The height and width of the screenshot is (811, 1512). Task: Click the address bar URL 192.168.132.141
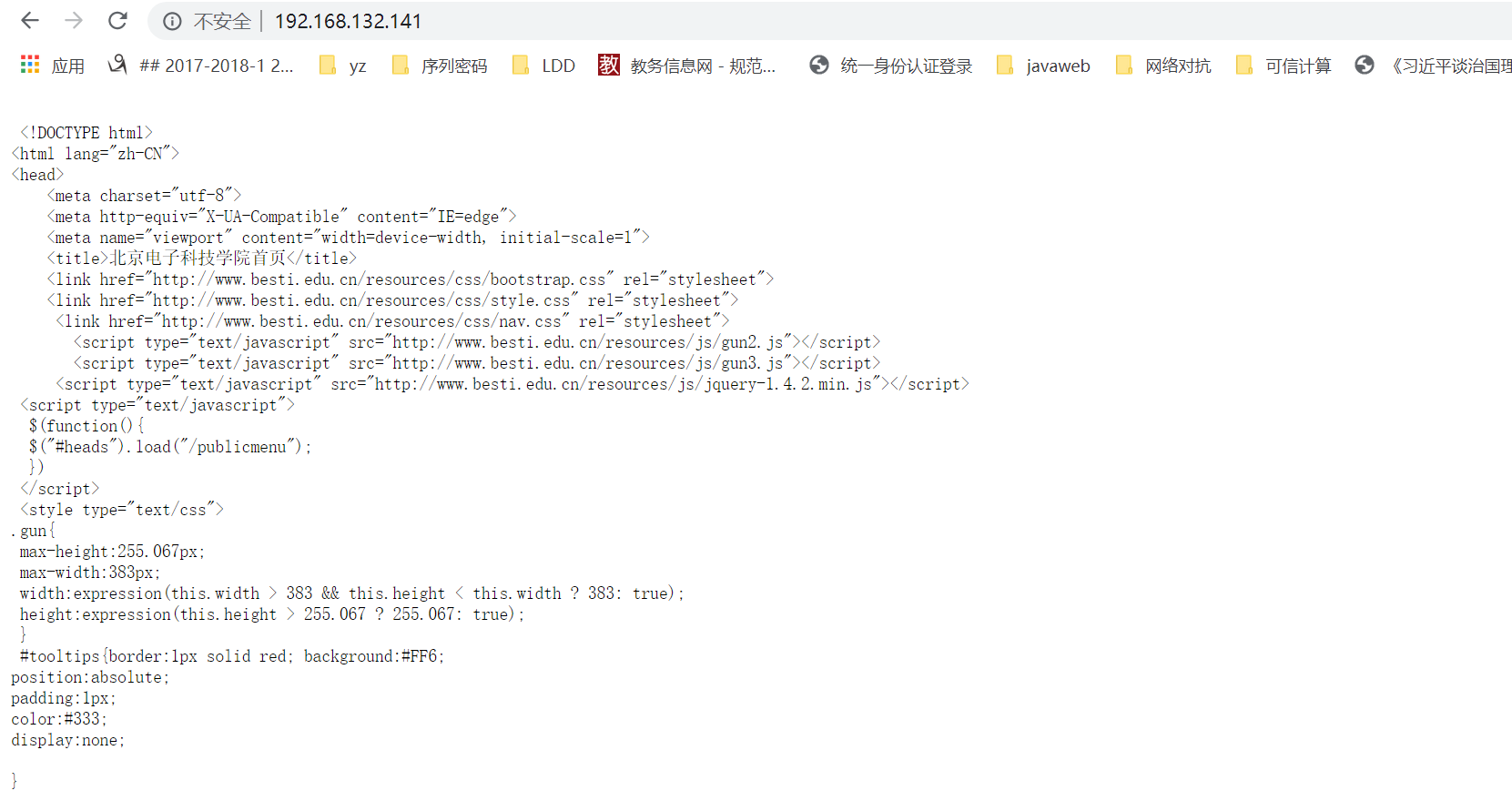348,22
